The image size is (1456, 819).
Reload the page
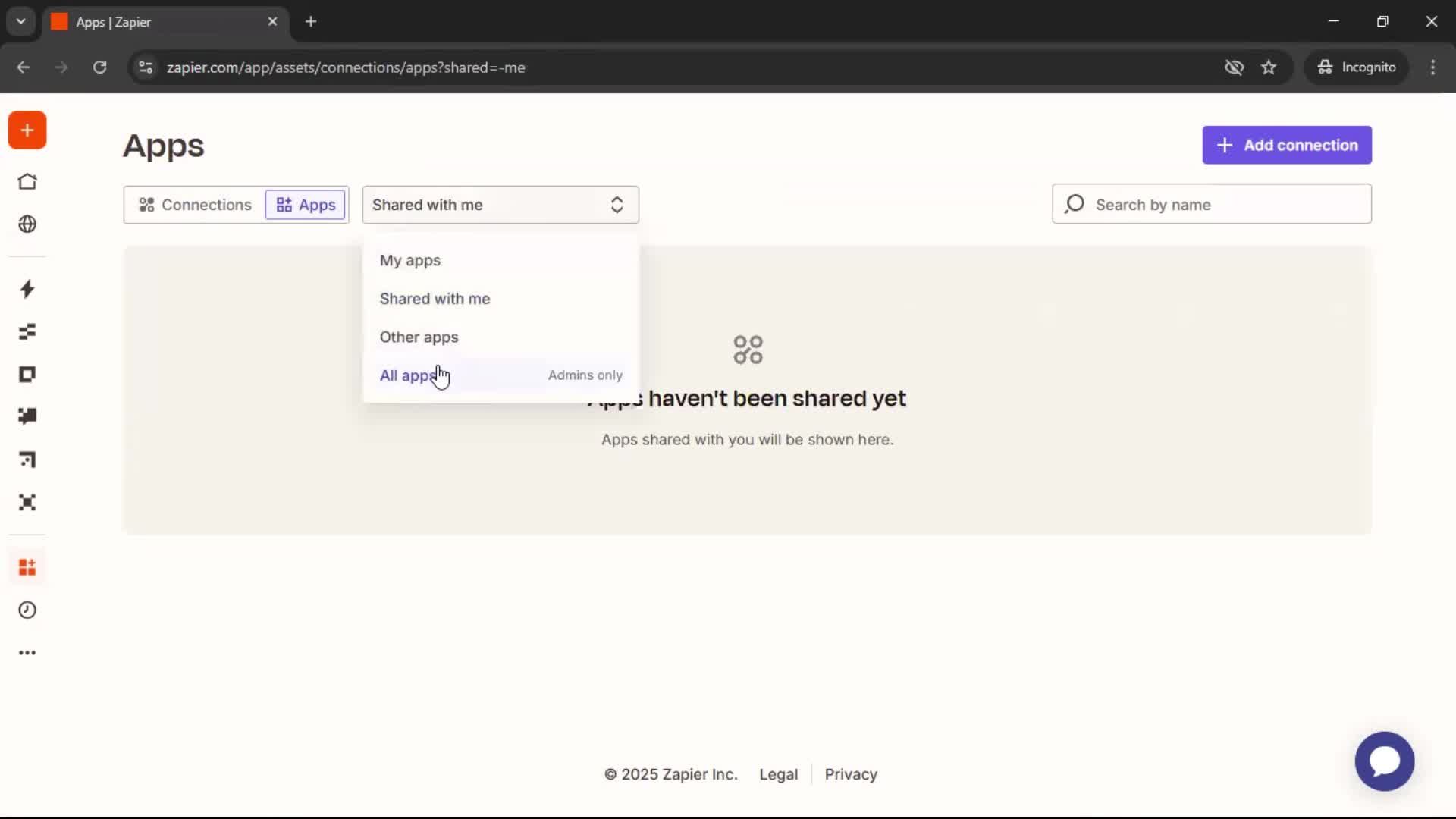tap(99, 67)
